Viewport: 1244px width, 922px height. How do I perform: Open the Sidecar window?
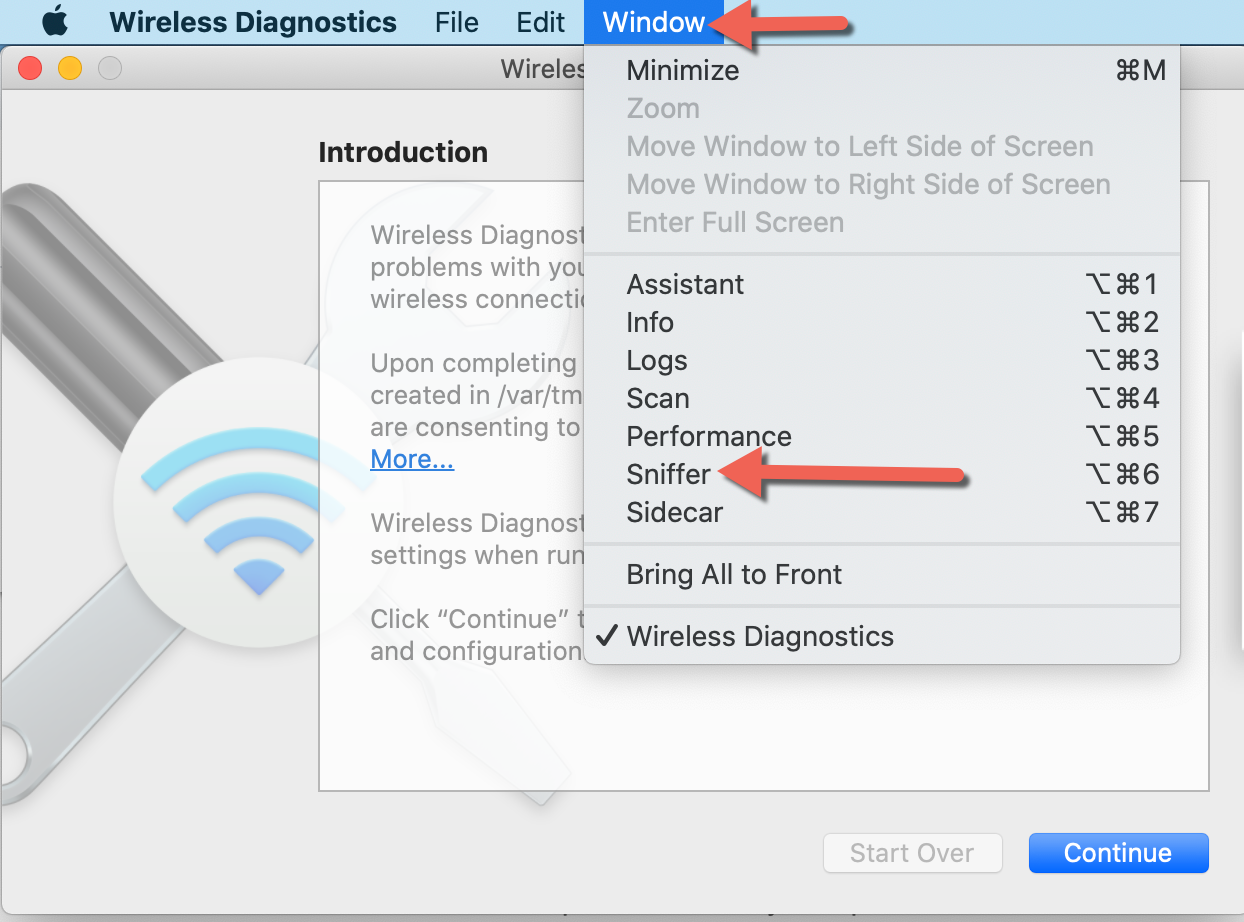click(x=675, y=513)
